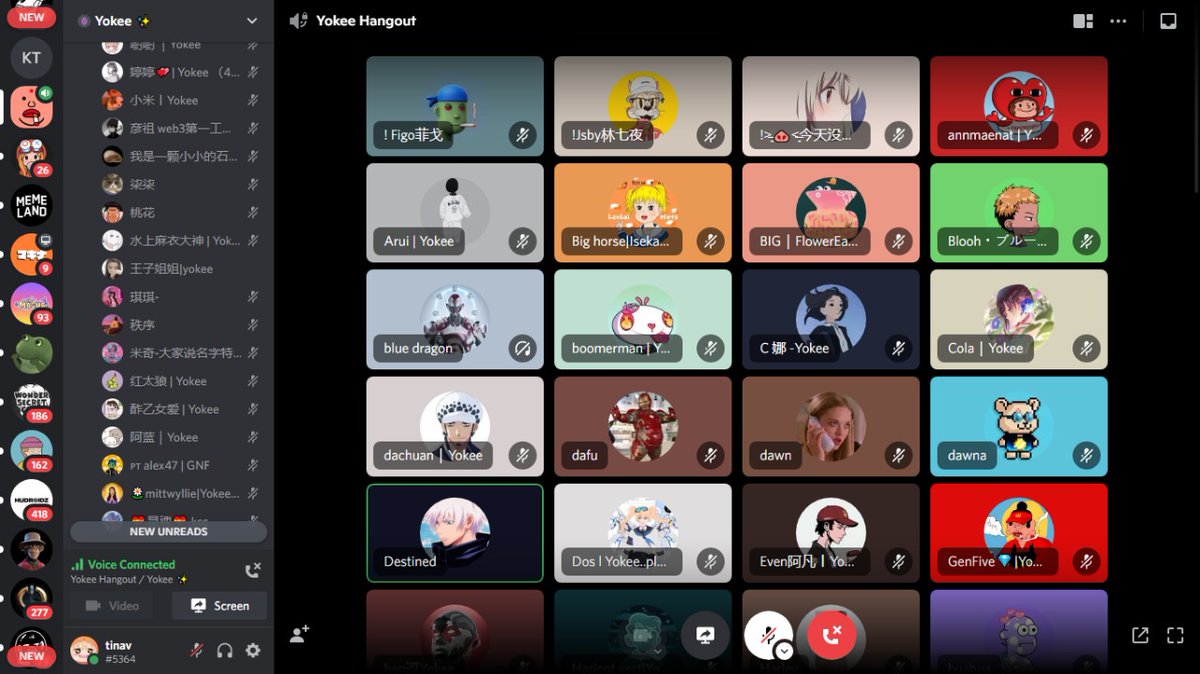Select the dafu video tile

(x=643, y=426)
